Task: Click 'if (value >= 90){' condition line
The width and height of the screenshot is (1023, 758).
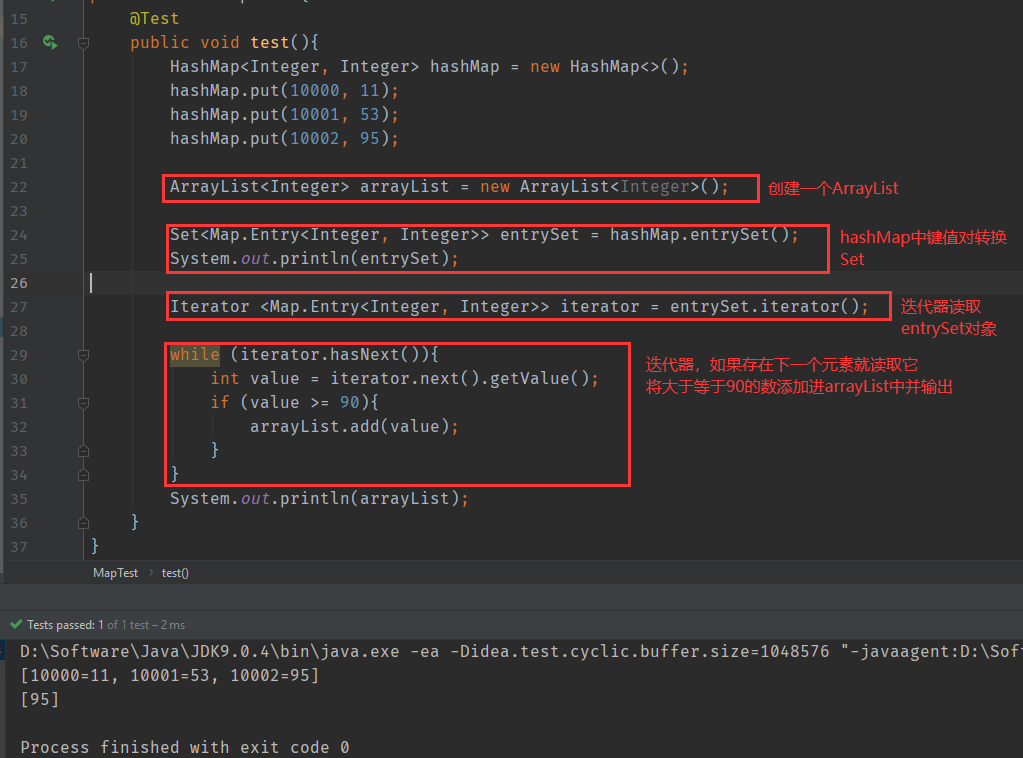Action: point(294,402)
